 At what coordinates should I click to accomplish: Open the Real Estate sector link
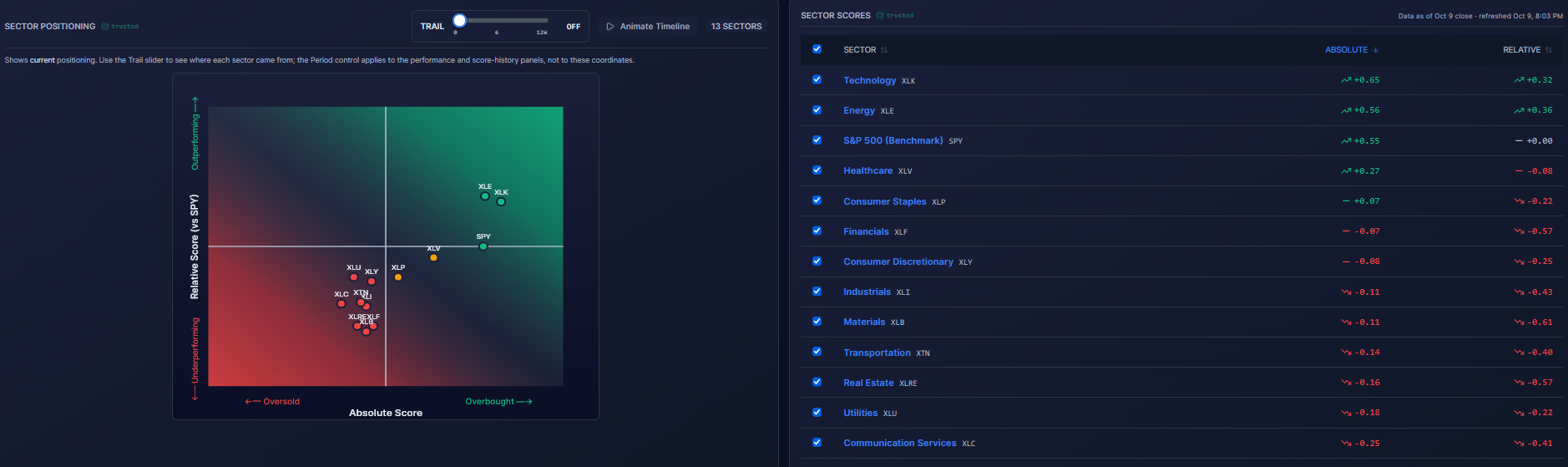coord(868,383)
